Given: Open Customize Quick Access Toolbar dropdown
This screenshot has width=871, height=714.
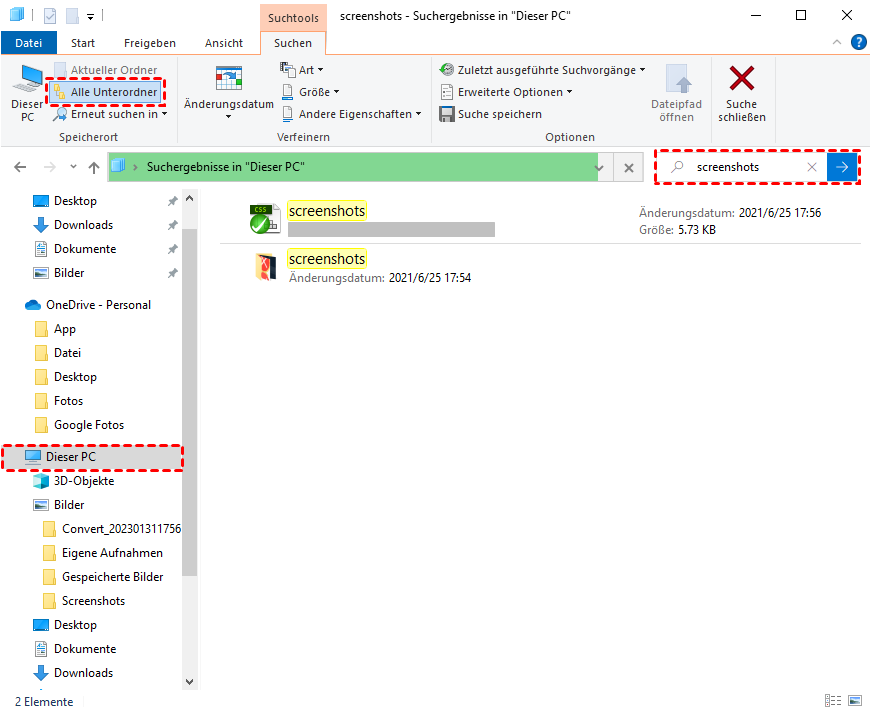Looking at the screenshot, I should pos(91,16).
